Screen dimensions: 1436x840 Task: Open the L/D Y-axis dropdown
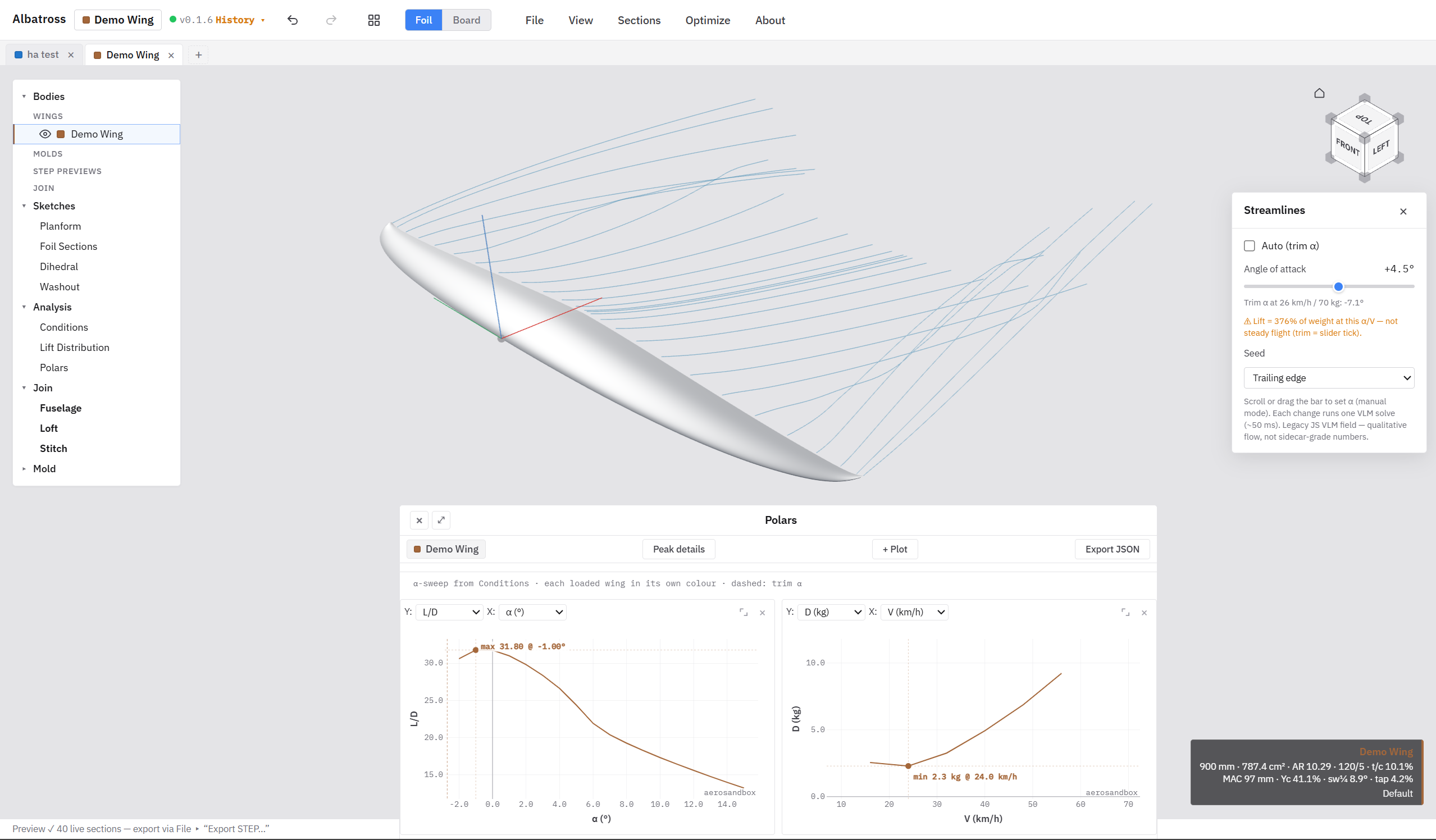450,612
